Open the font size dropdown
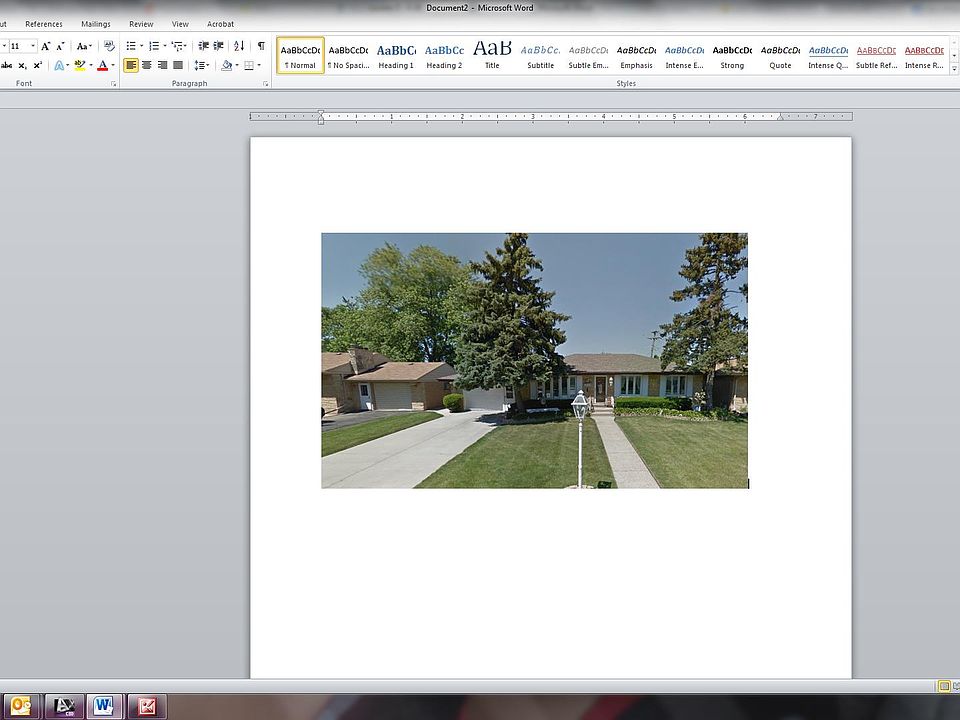960x720 pixels. coord(33,46)
